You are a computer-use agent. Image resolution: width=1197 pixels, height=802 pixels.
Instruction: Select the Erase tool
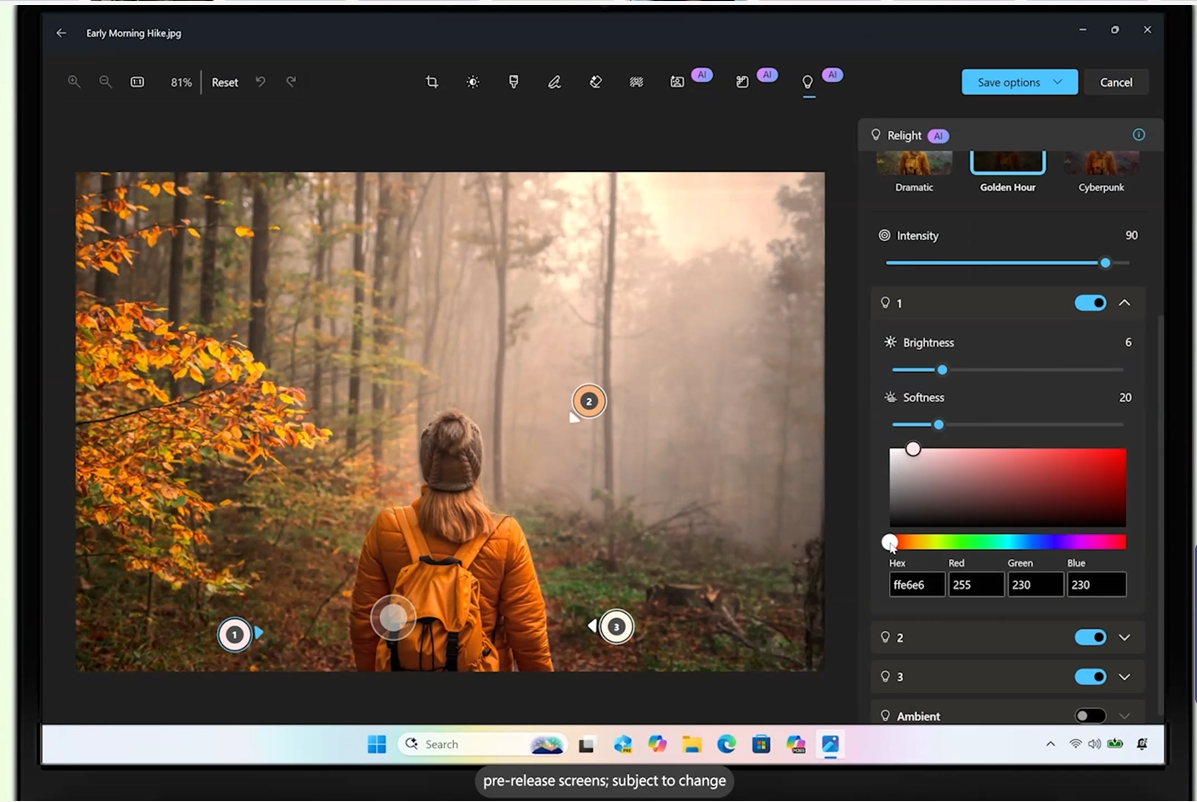(x=595, y=82)
